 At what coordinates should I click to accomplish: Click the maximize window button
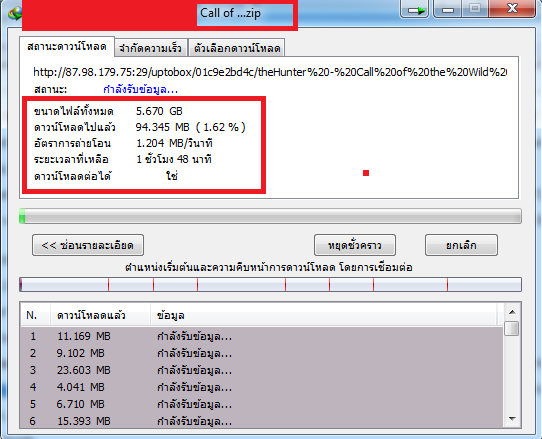(x=475, y=9)
